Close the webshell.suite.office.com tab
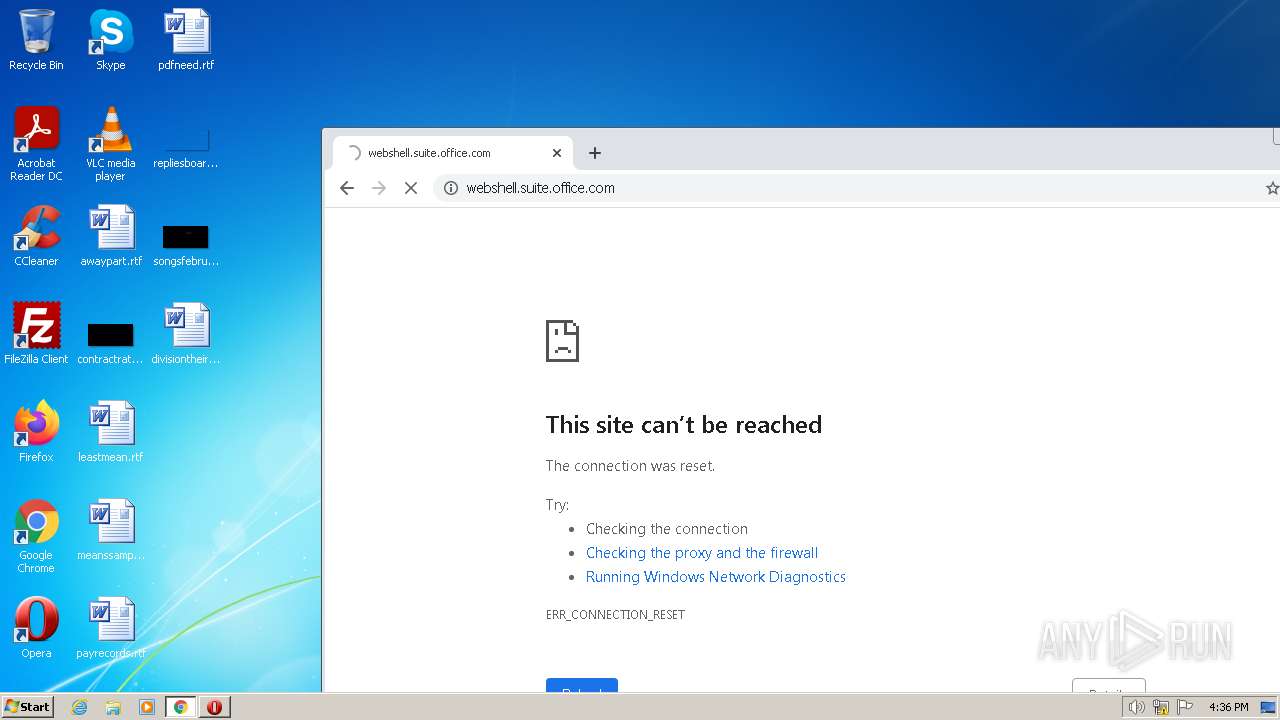Screen dimensions: 1280x720 coord(557,153)
